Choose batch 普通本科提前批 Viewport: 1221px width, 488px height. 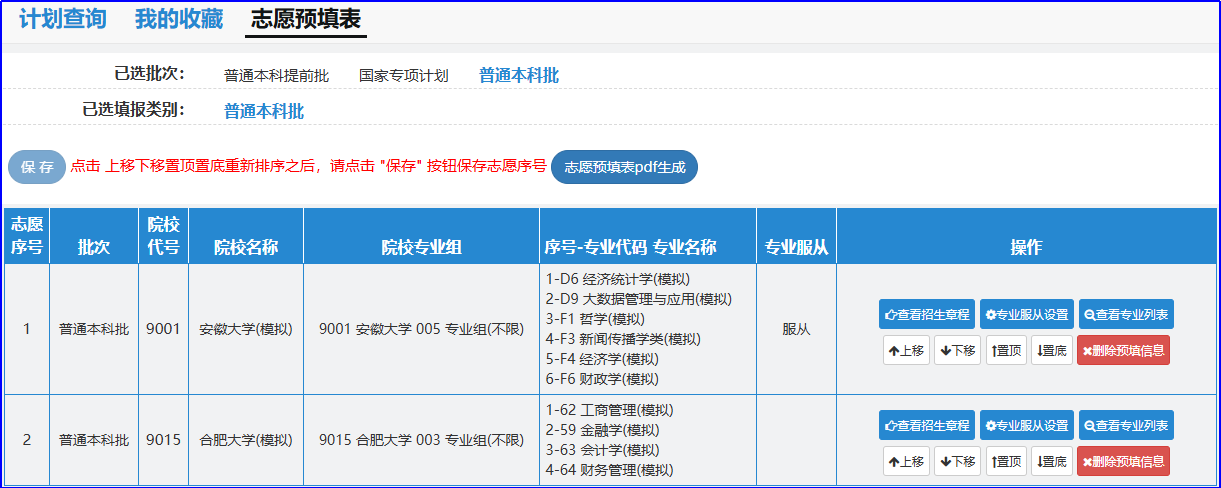[276, 76]
